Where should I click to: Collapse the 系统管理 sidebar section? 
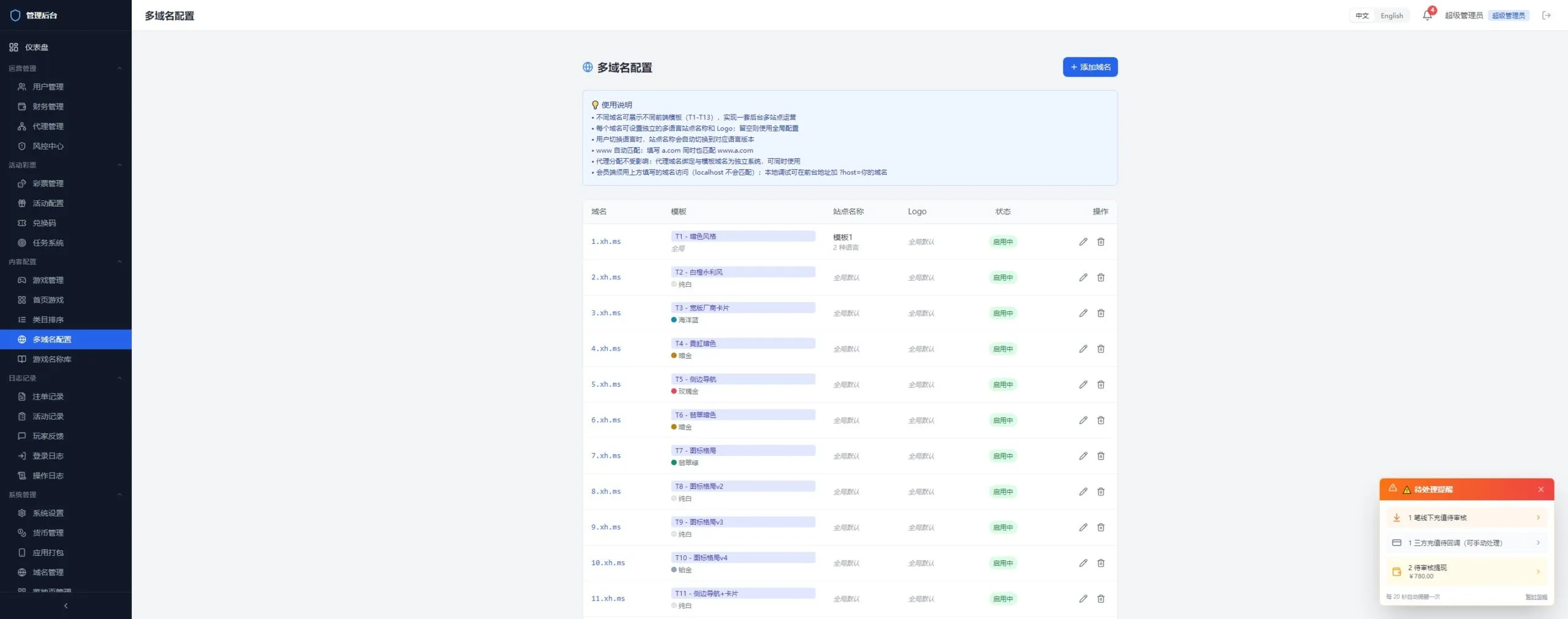(119, 495)
